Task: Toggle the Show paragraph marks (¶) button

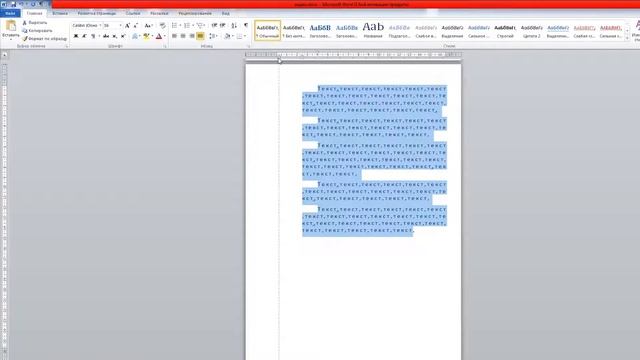Action: pyautogui.click(x=246, y=26)
